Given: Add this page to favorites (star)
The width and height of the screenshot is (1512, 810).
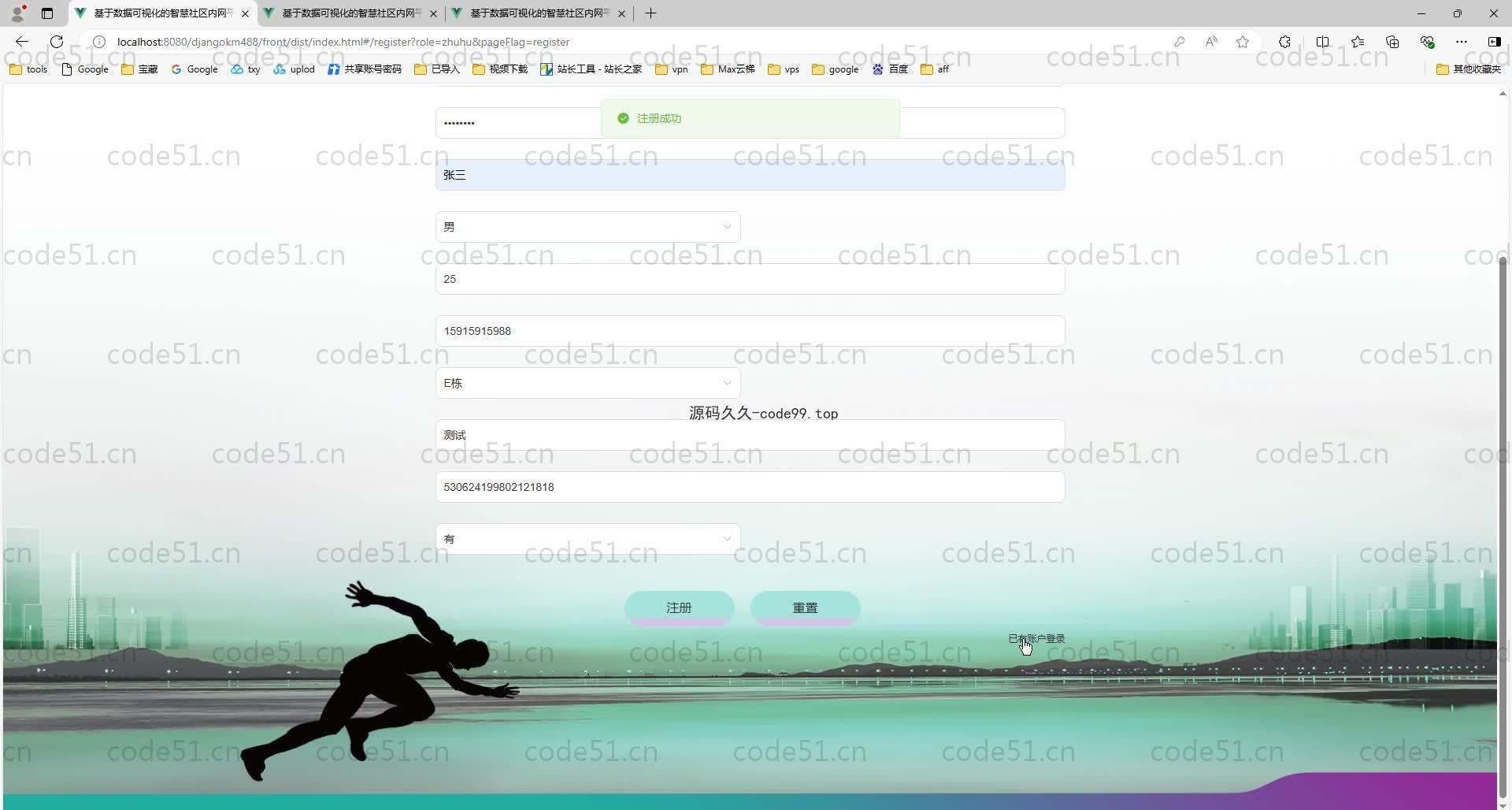Looking at the screenshot, I should point(1243,42).
